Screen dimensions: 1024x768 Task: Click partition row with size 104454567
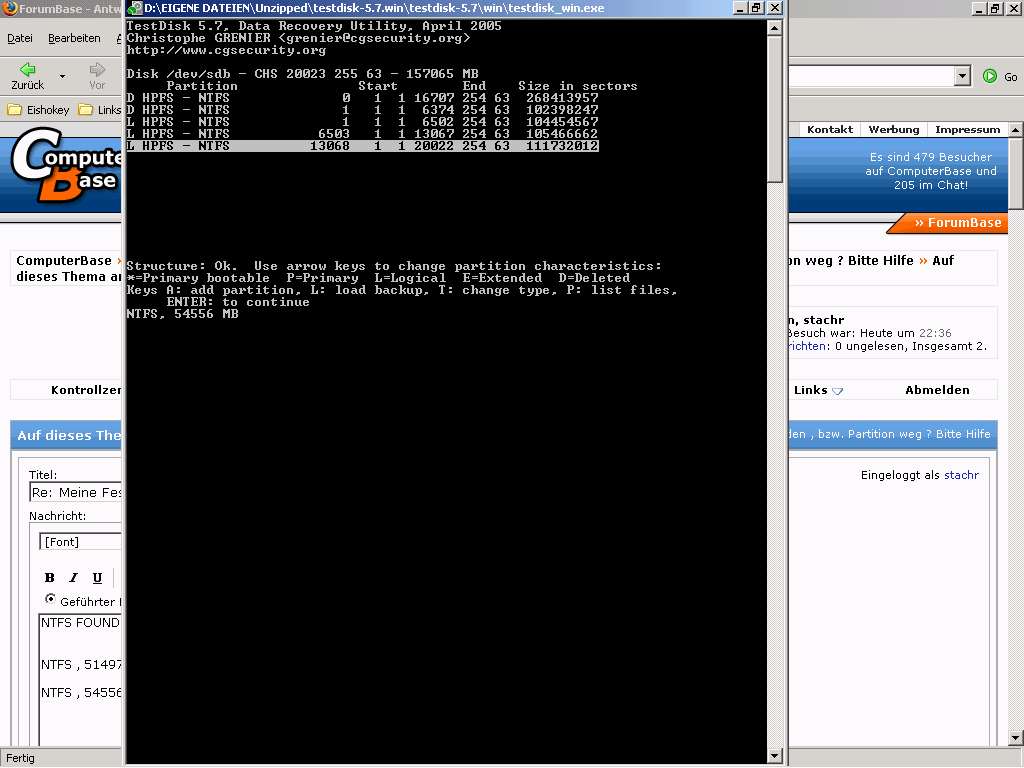(362, 121)
